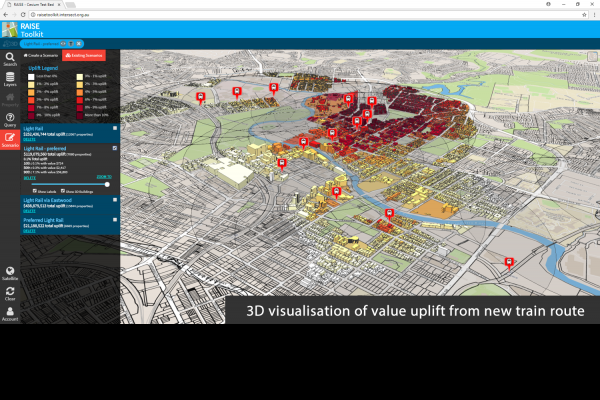Open the Chrome three-dot menu
600x400 pixels.
[x=592, y=16]
